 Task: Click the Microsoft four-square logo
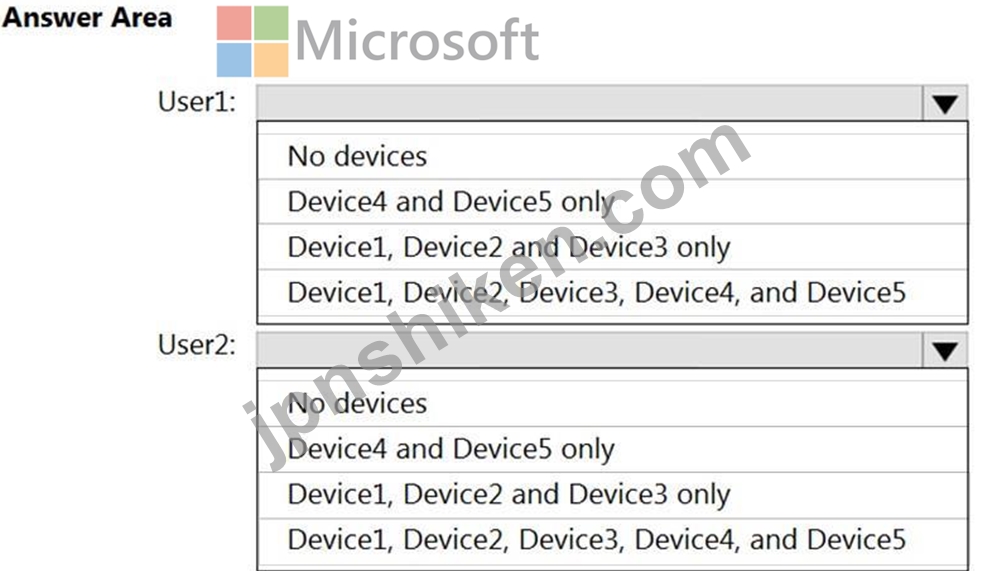point(252,42)
